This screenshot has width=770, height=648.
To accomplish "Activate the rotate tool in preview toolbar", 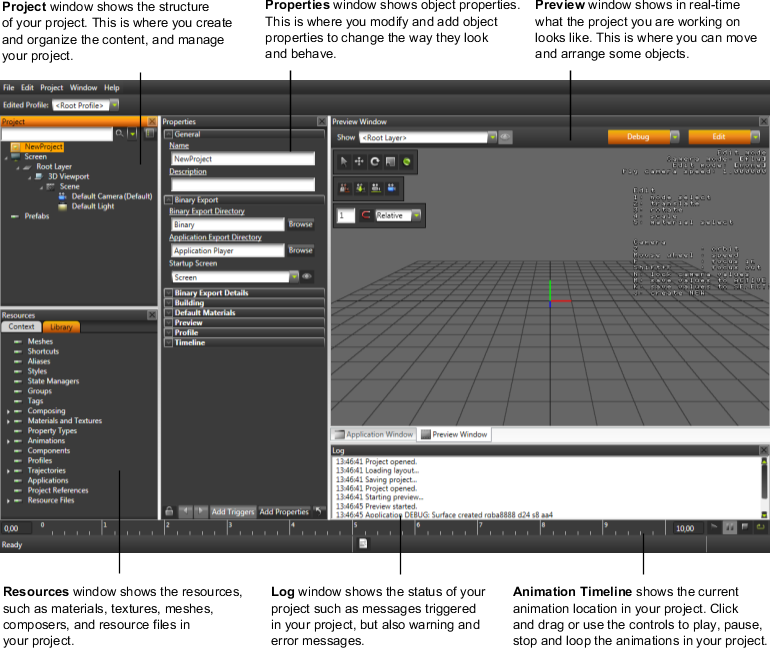I will pyautogui.click(x=375, y=161).
